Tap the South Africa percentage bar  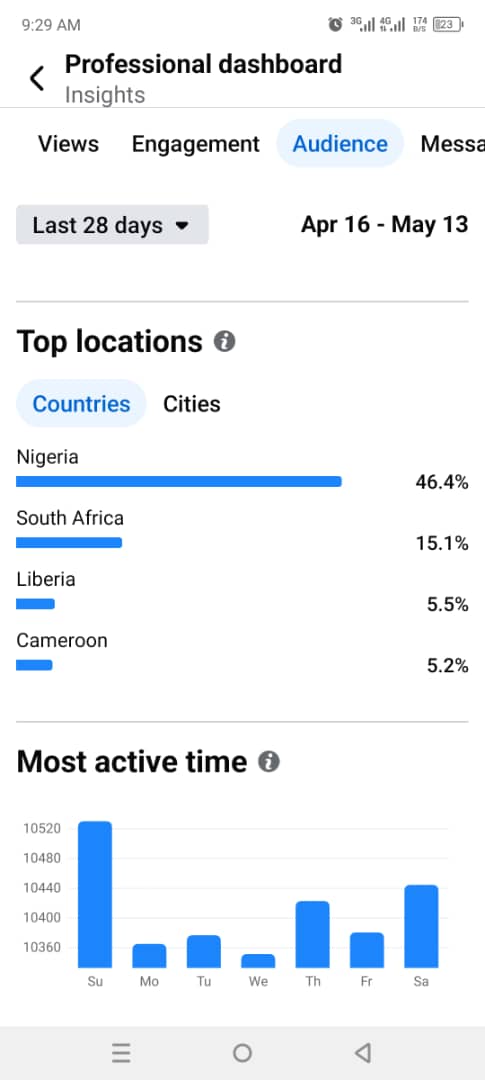pyautogui.click(x=69, y=543)
